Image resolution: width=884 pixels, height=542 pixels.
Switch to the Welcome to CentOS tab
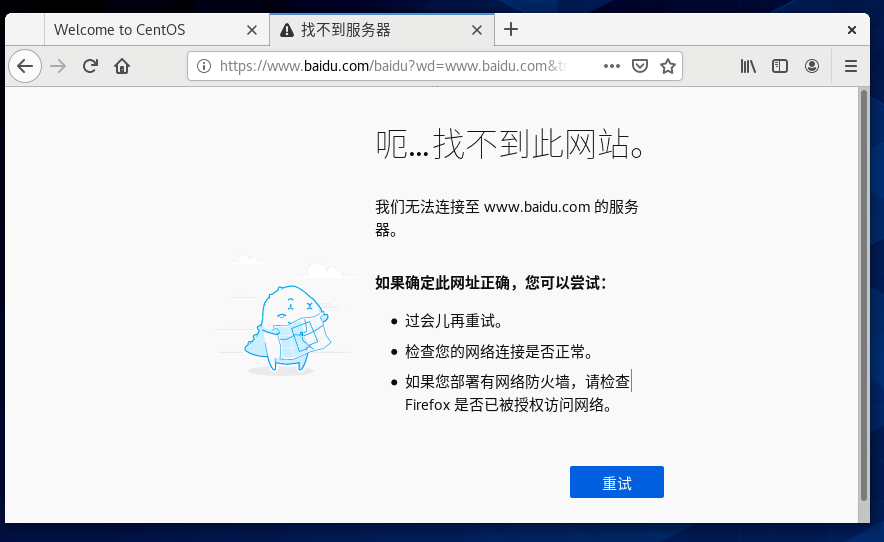pyautogui.click(x=157, y=30)
